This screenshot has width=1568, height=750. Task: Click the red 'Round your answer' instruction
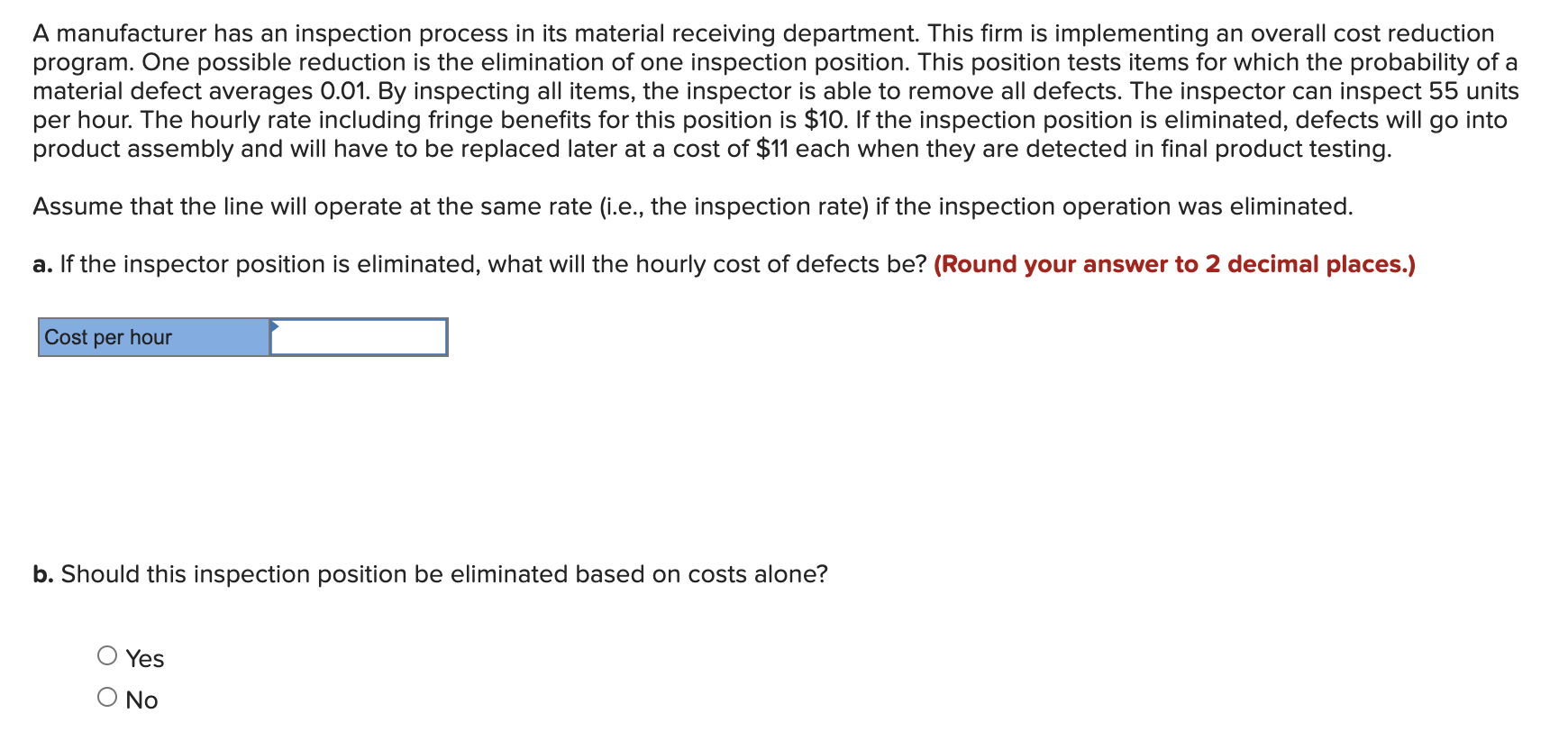[1174, 264]
